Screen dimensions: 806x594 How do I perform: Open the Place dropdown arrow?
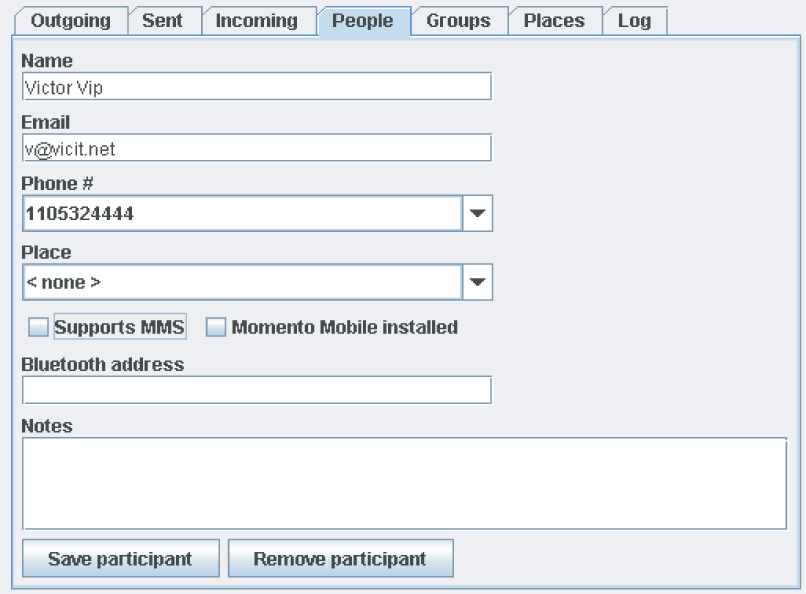tap(477, 282)
